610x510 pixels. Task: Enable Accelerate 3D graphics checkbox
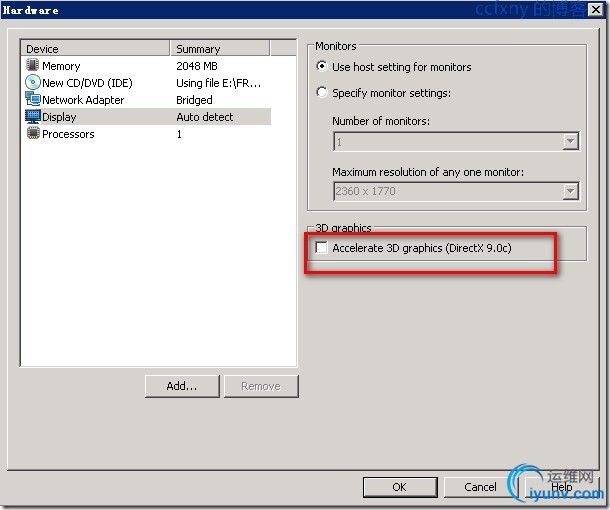pos(321,247)
